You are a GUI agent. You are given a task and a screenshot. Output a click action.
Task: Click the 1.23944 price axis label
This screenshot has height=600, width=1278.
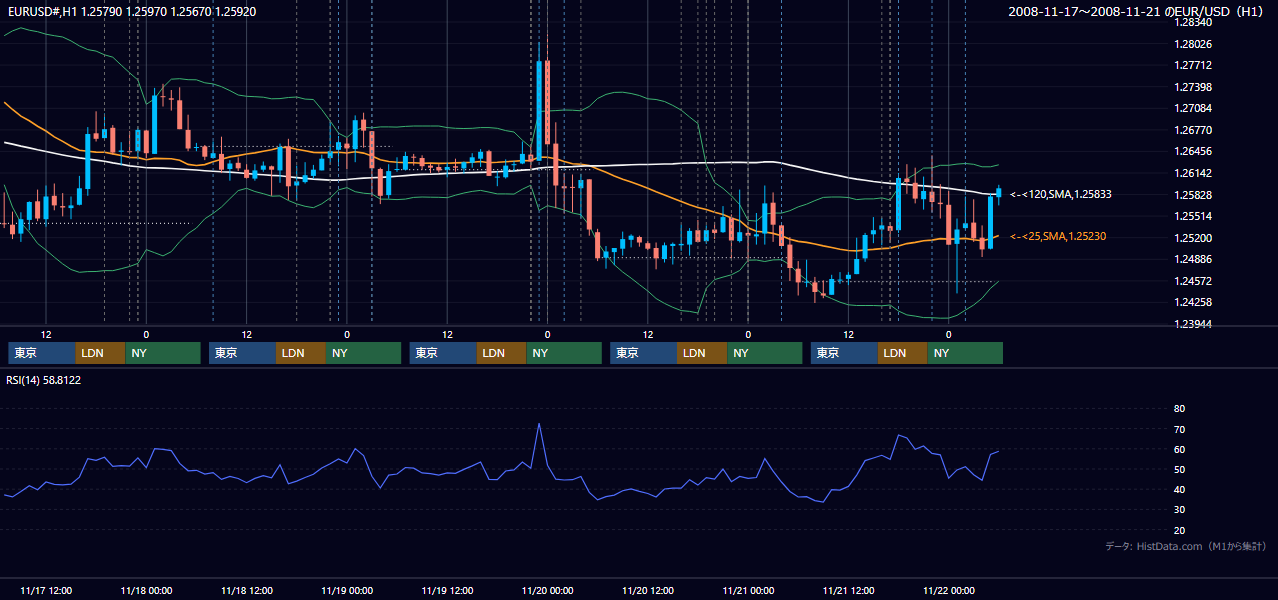(x=1194, y=324)
